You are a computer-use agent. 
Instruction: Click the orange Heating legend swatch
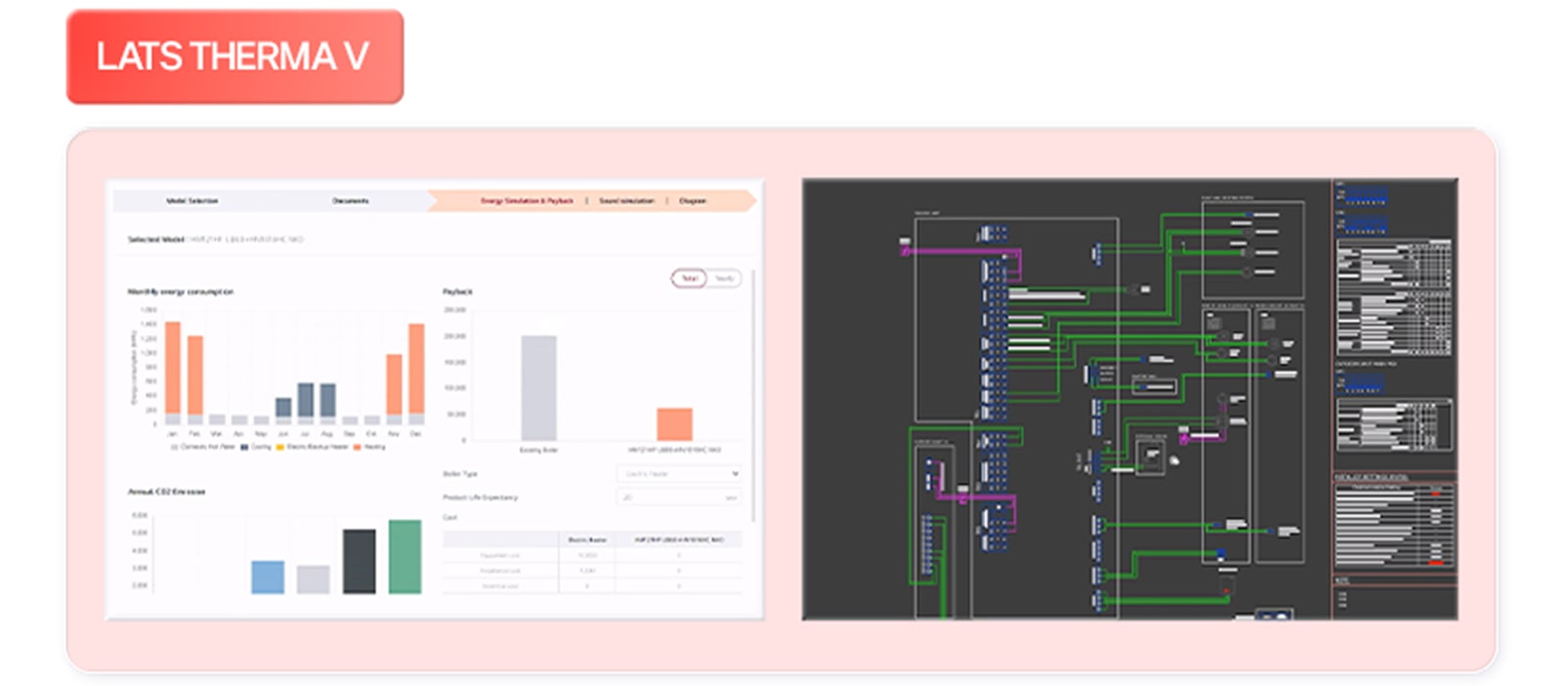pyautogui.click(x=357, y=447)
